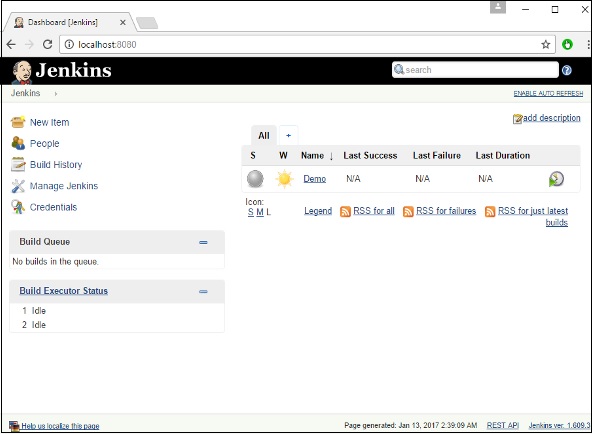Click the Enable Auto Refresh link
This screenshot has width=592, height=434.
pyautogui.click(x=548, y=93)
